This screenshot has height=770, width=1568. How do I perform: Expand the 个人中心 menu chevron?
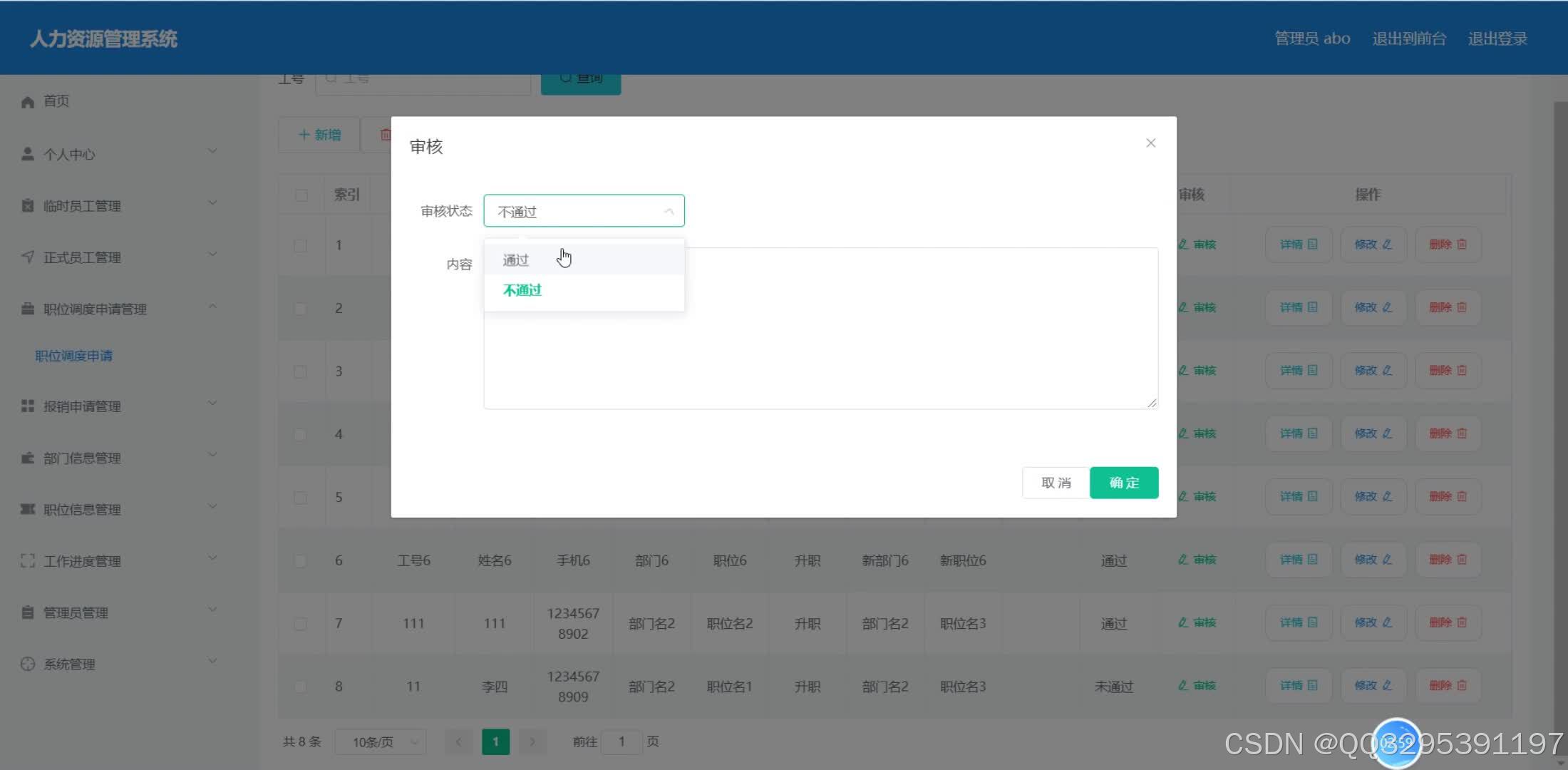point(212,151)
